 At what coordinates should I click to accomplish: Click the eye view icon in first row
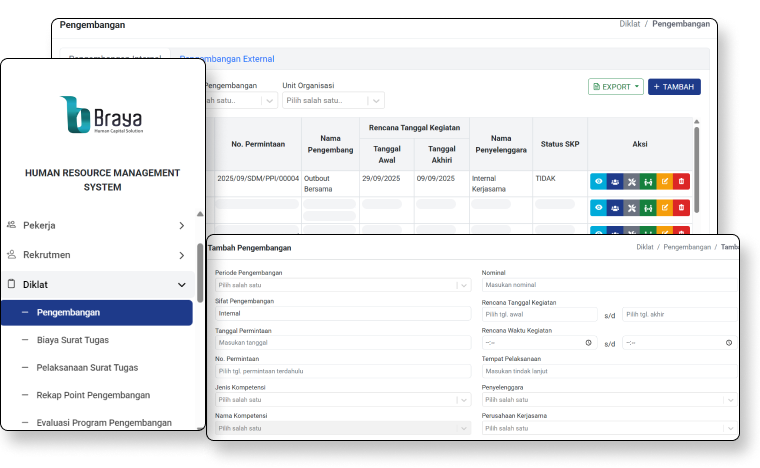click(x=598, y=181)
